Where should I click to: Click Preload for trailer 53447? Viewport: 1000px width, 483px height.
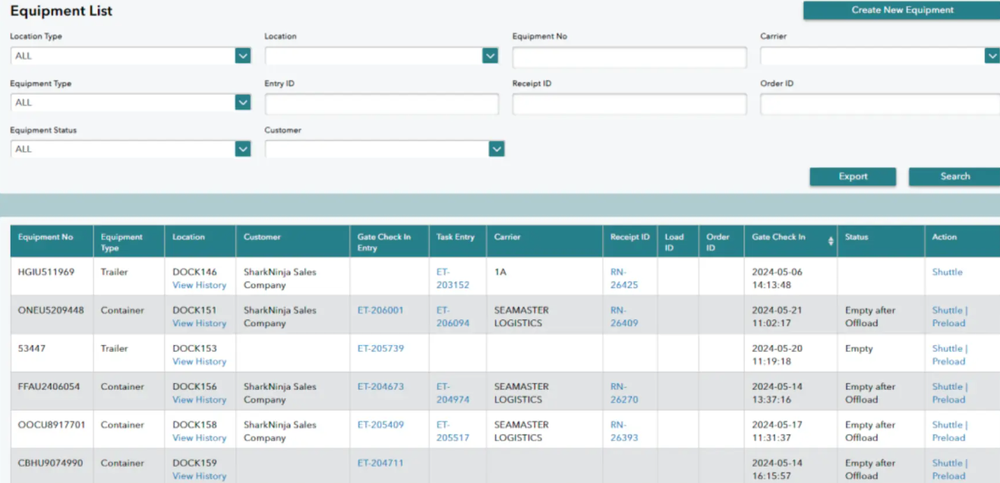pyautogui.click(x=948, y=362)
